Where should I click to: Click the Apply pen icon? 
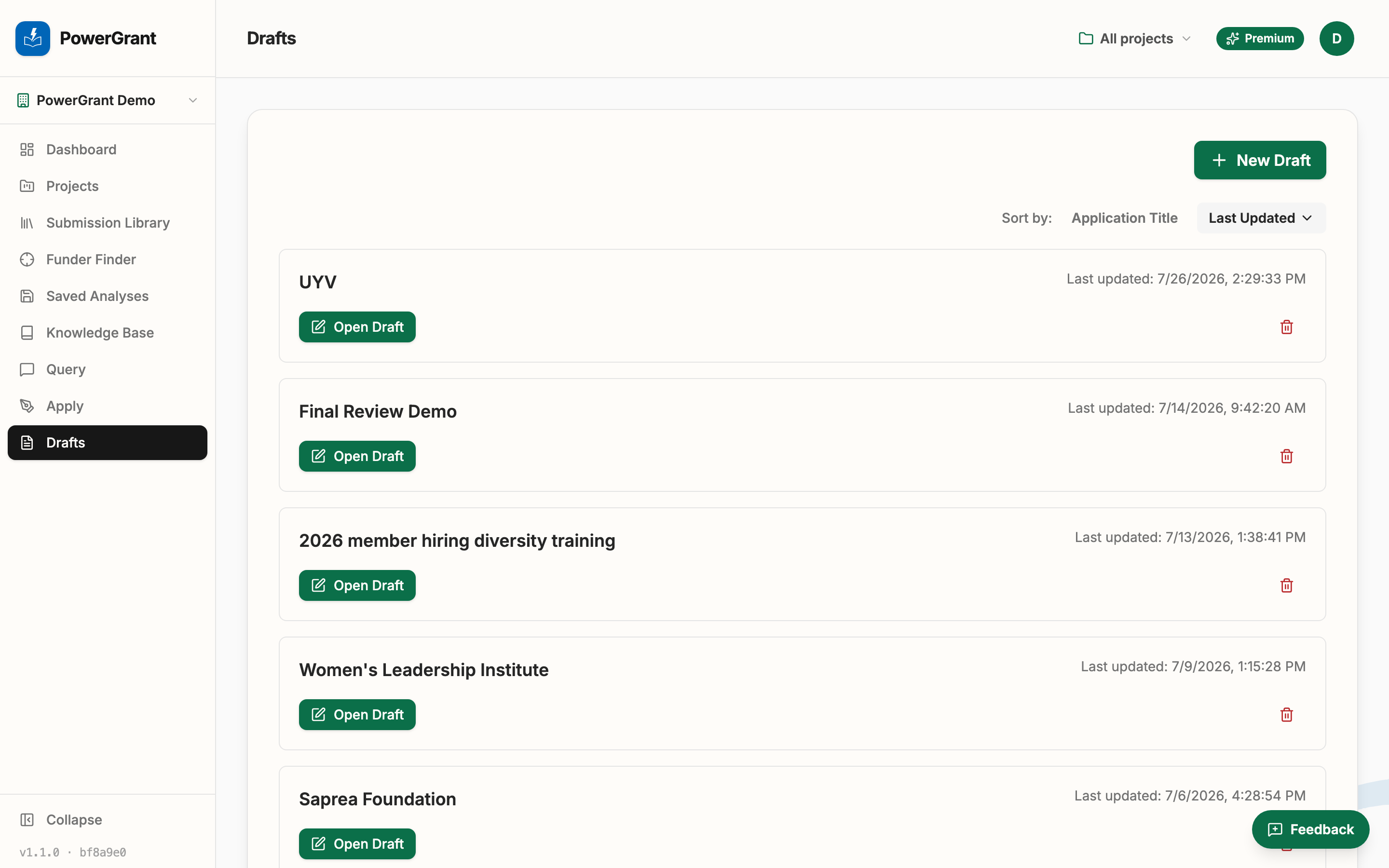click(27, 406)
